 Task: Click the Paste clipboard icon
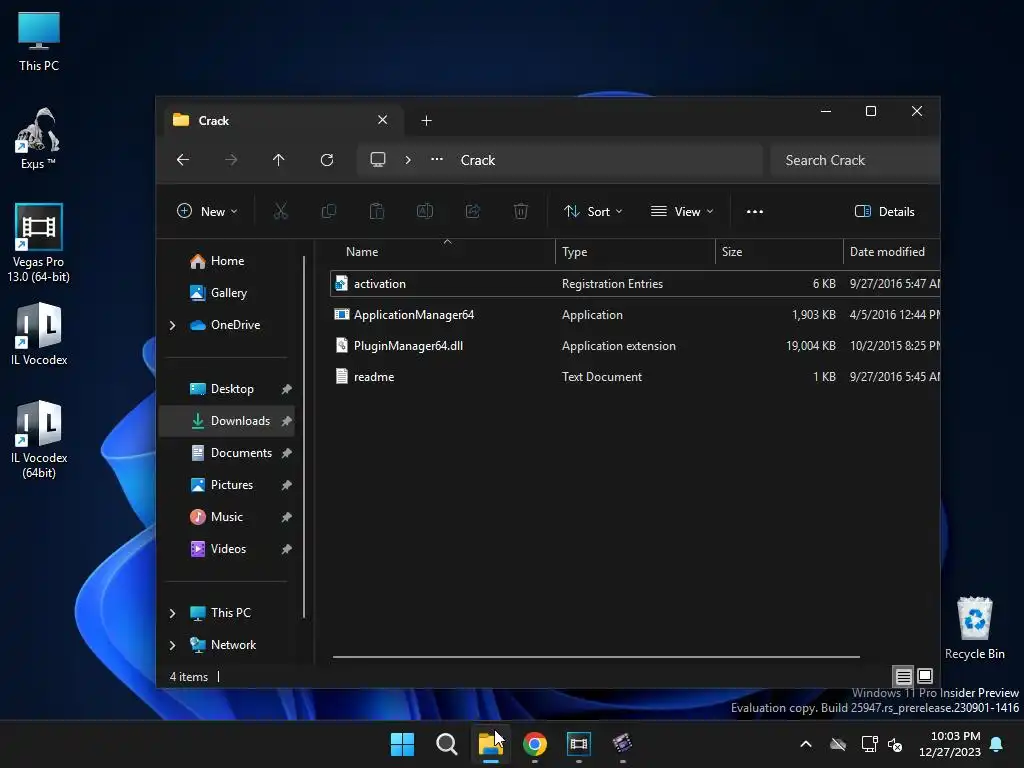coord(377,211)
